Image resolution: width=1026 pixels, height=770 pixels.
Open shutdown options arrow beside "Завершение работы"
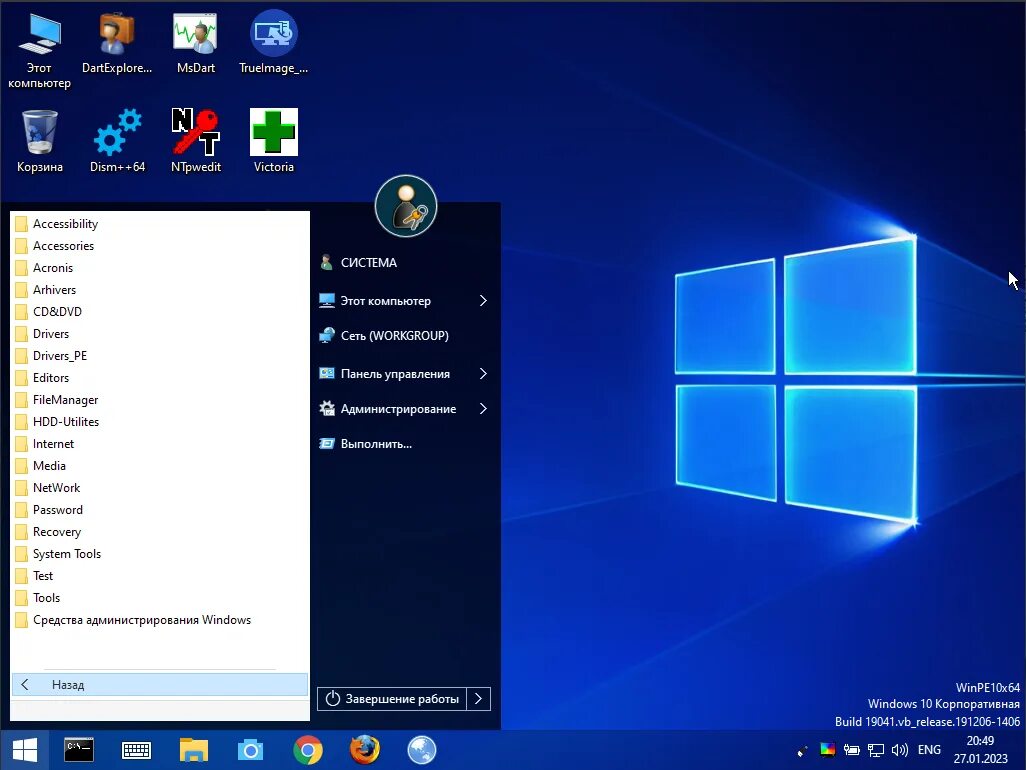[478, 699]
